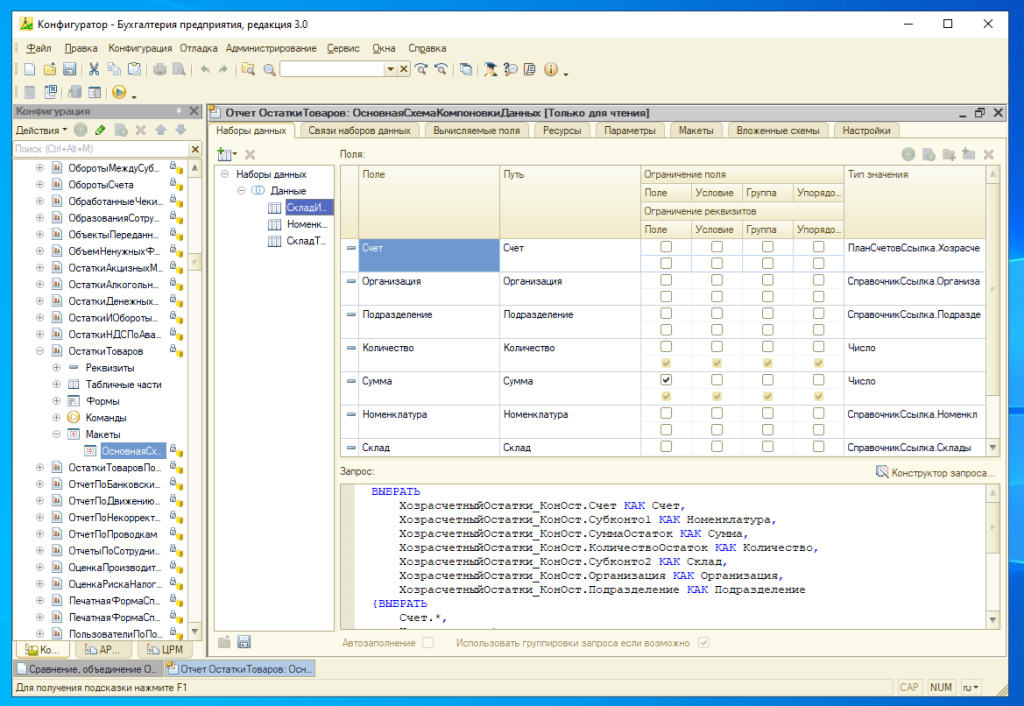1024x706 pixels.
Task: Start debugging with the orange play icon
Action: pyautogui.click(x=119, y=92)
